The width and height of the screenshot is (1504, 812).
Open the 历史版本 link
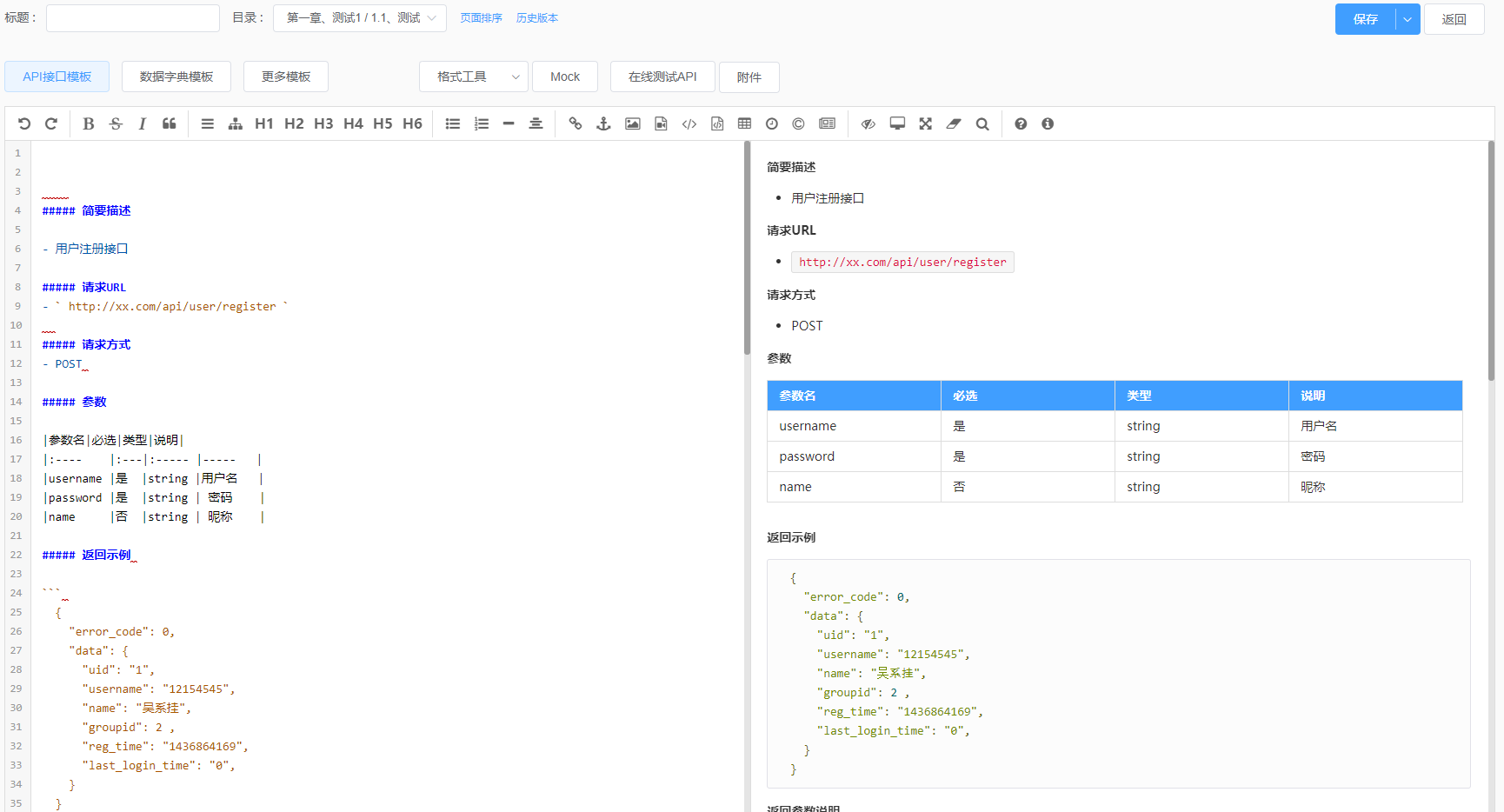(x=537, y=18)
